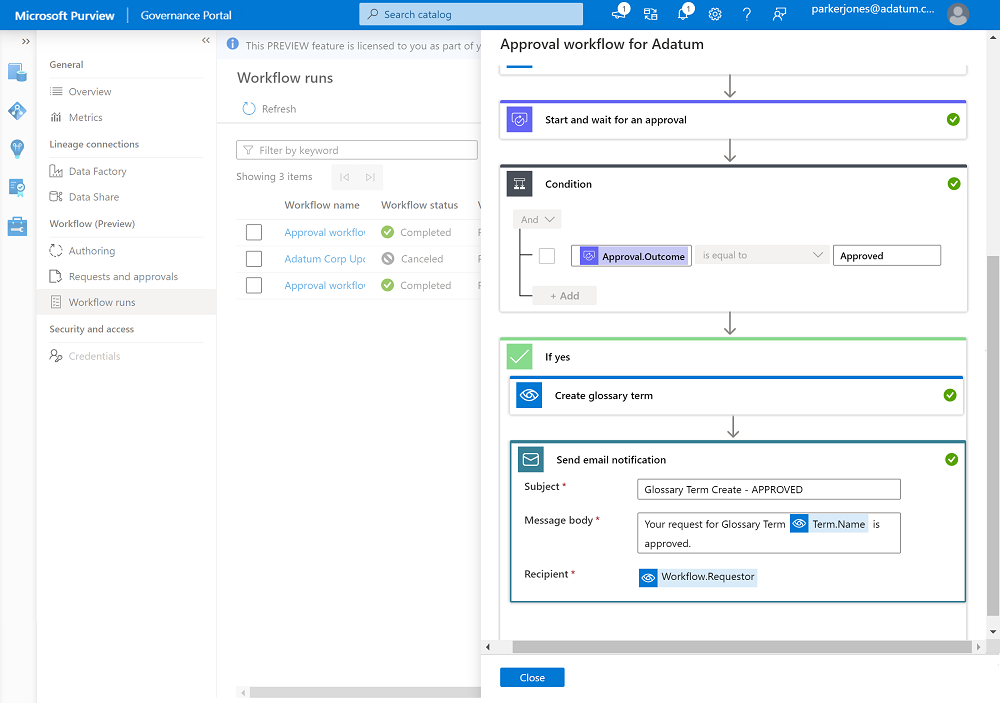This screenshot has height=703, width=1000.
Task: Open the user account avatar
Action: (957, 14)
